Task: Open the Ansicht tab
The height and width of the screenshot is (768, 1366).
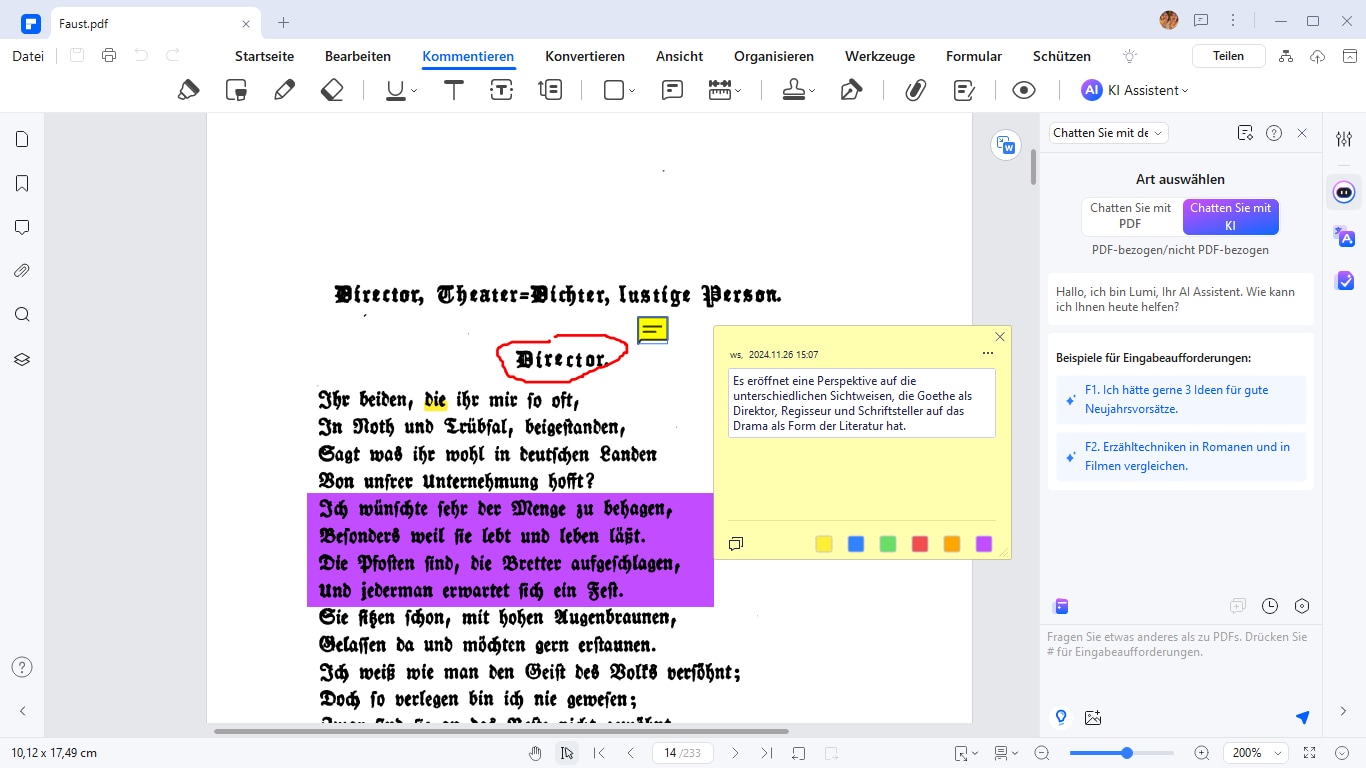Action: click(679, 57)
